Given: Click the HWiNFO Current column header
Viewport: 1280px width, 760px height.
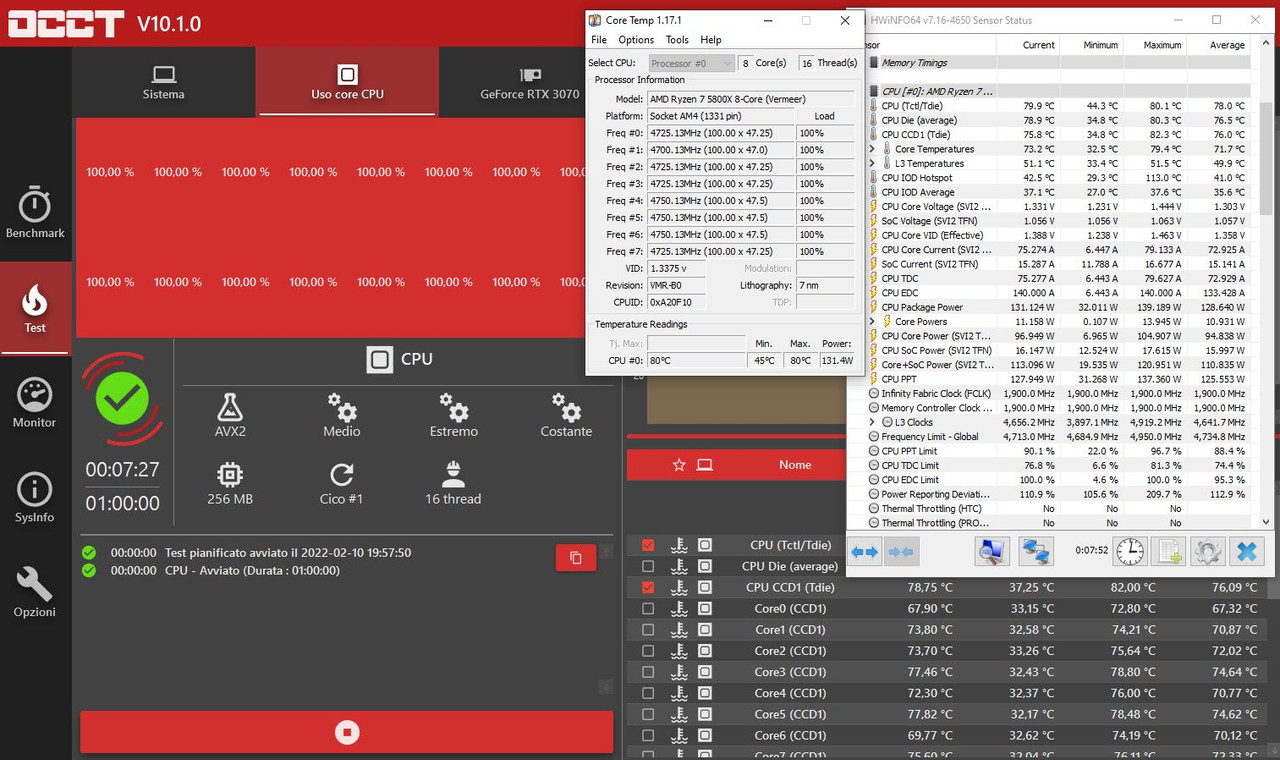Looking at the screenshot, I should (x=1027, y=45).
